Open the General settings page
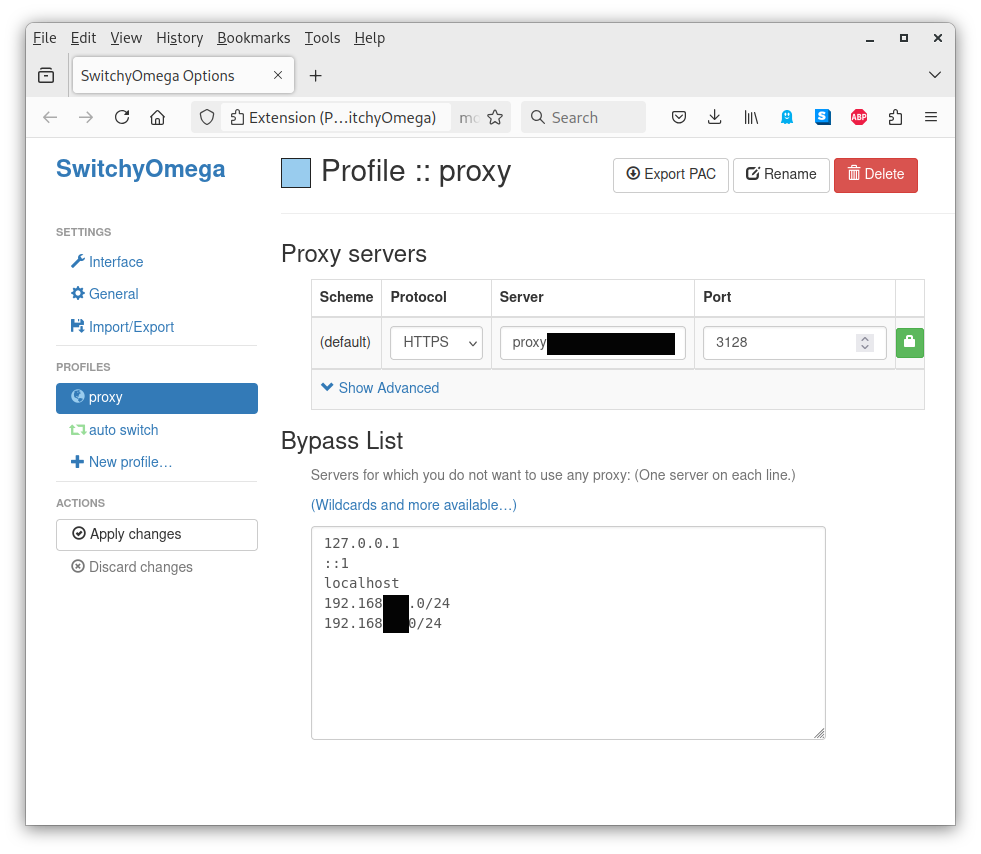 [104, 293]
